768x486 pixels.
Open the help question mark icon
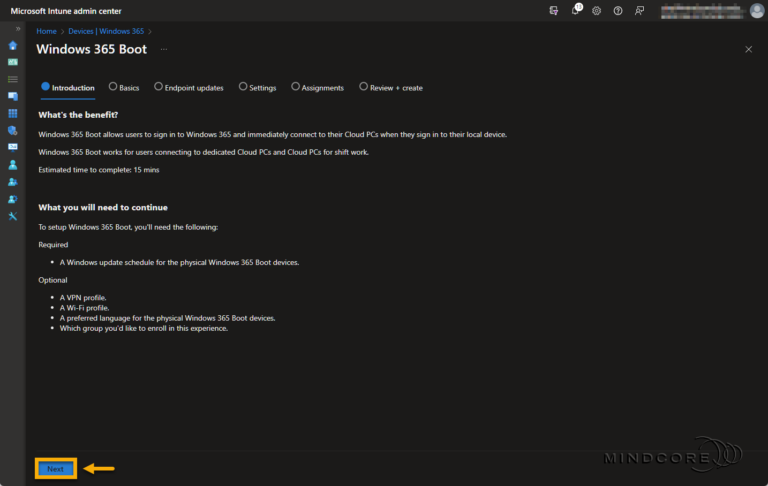618,10
